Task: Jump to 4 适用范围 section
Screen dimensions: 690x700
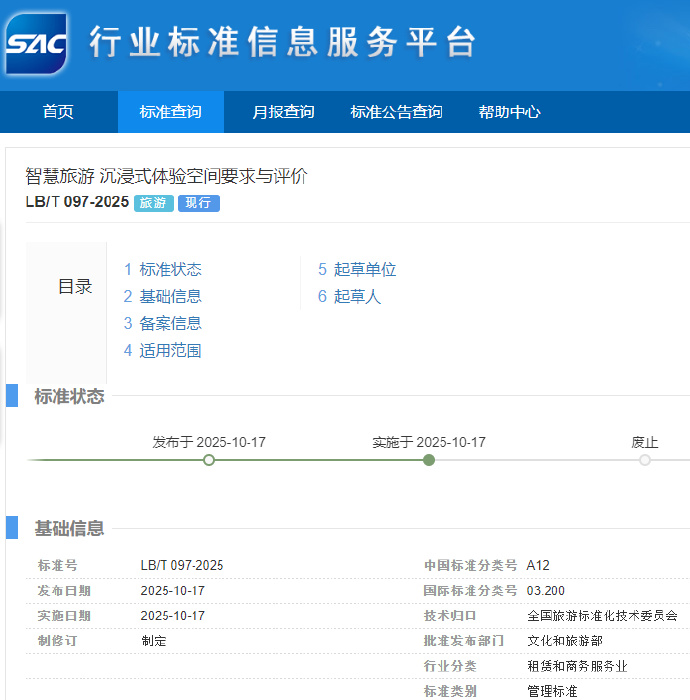Action: coord(163,350)
